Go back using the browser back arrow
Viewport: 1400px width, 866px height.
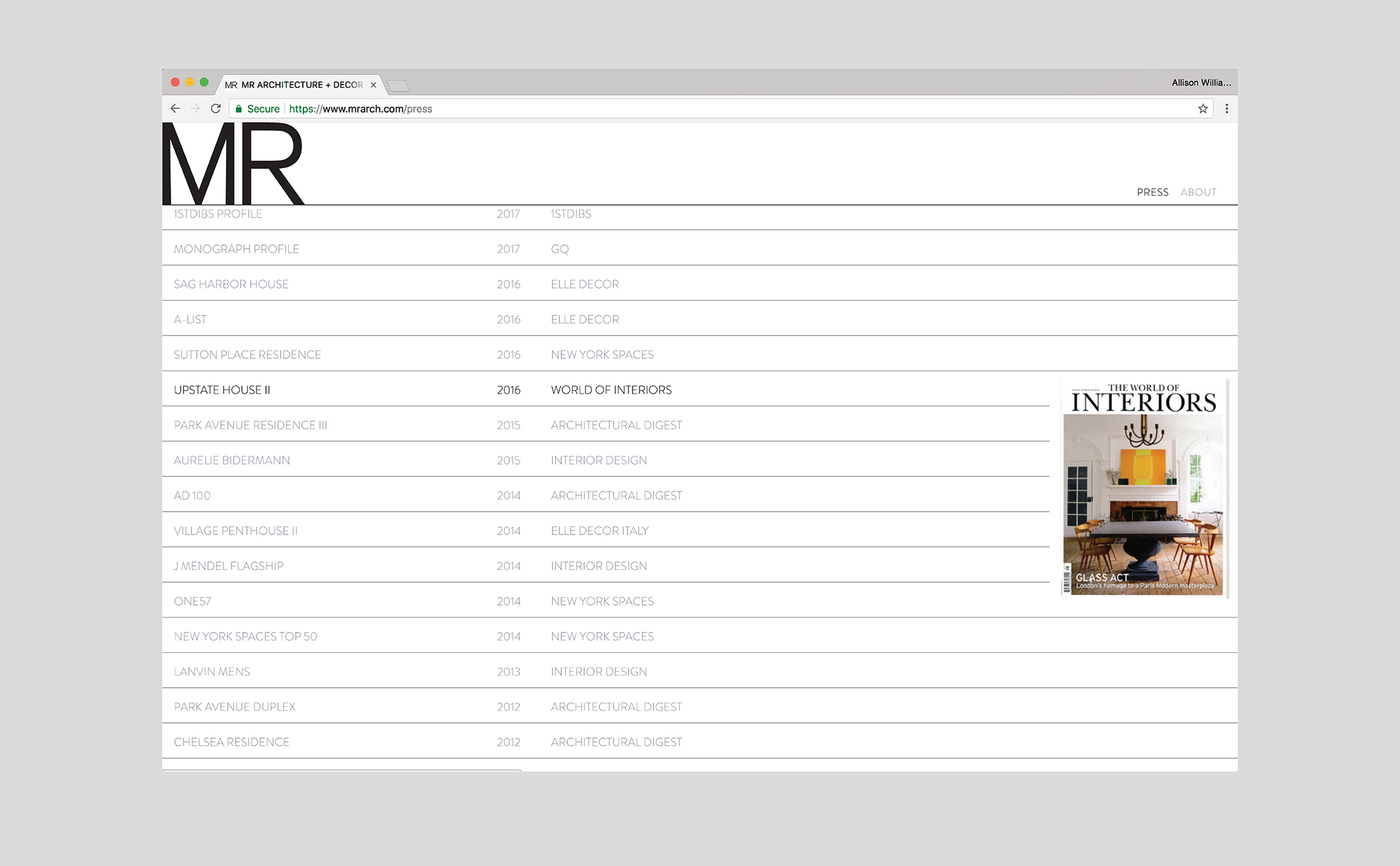pyautogui.click(x=175, y=109)
